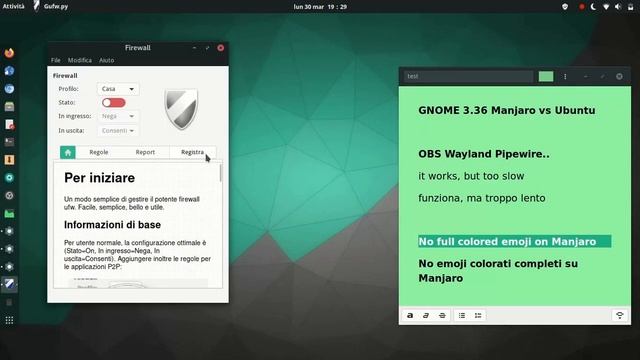Click the red recording indicator in the top bar
The image size is (640, 360).
click(582, 7)
